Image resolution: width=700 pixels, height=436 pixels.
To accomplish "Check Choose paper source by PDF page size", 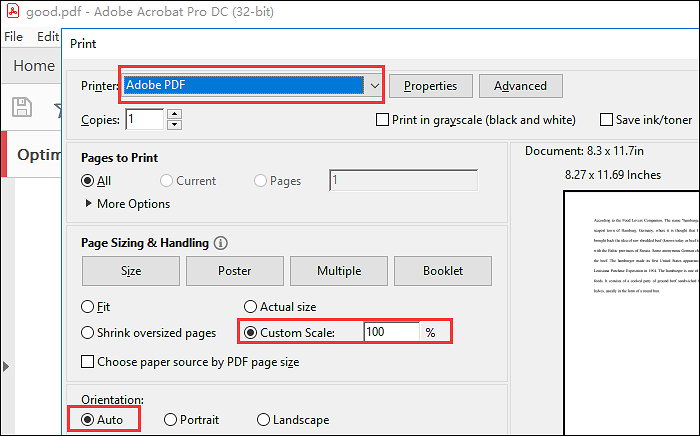I will tap(89, 361).
